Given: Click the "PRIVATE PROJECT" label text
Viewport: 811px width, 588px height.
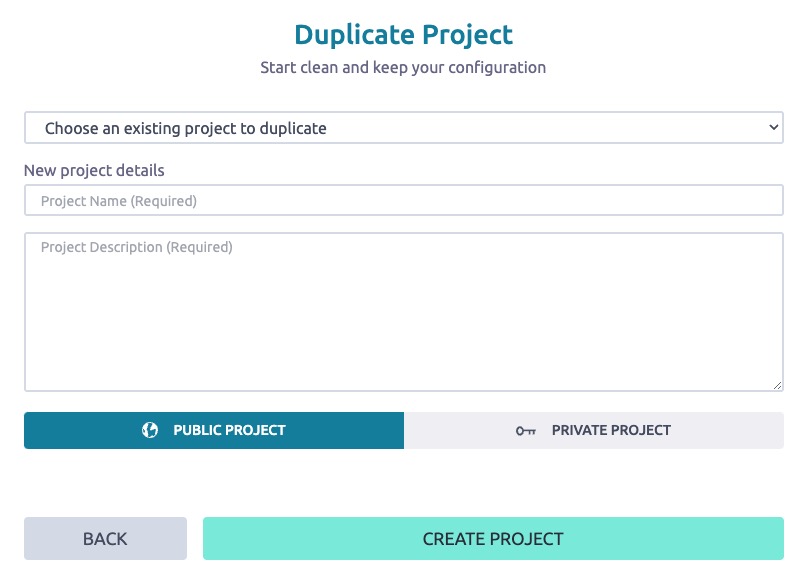Looking at the screenshot, I should [x=611, y=430].
